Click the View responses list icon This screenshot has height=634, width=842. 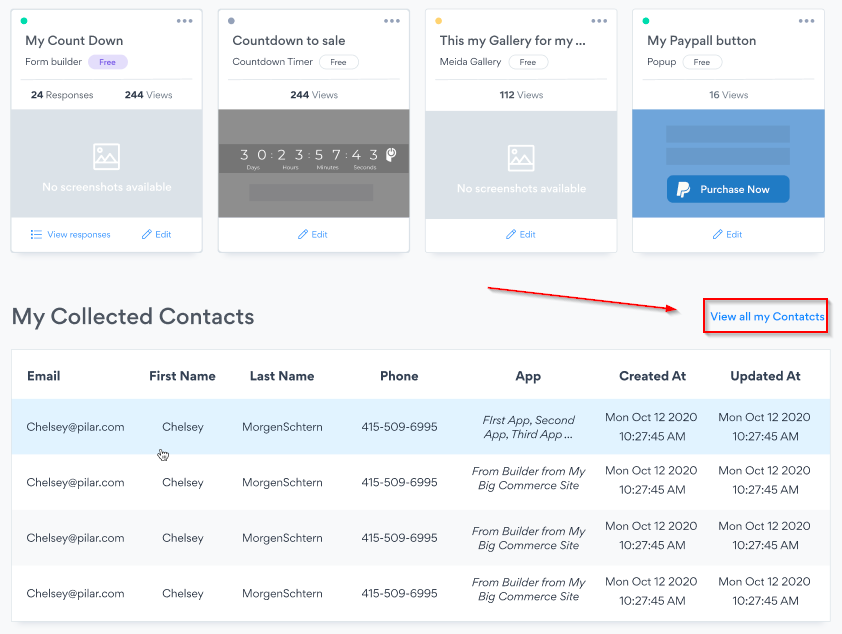pyautogui.click(x=36, y=235)
